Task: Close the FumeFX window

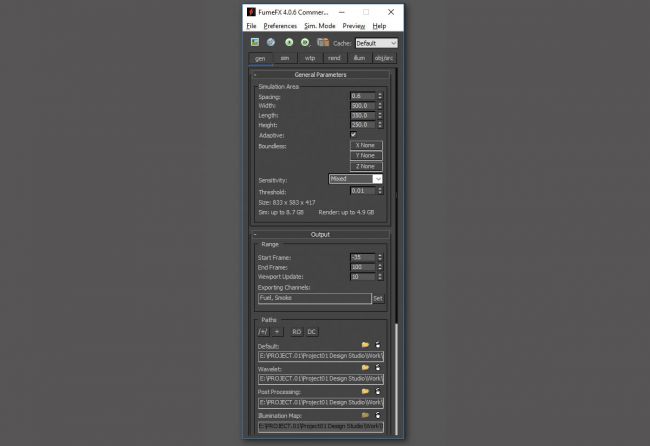Action: tap(391, 12)
